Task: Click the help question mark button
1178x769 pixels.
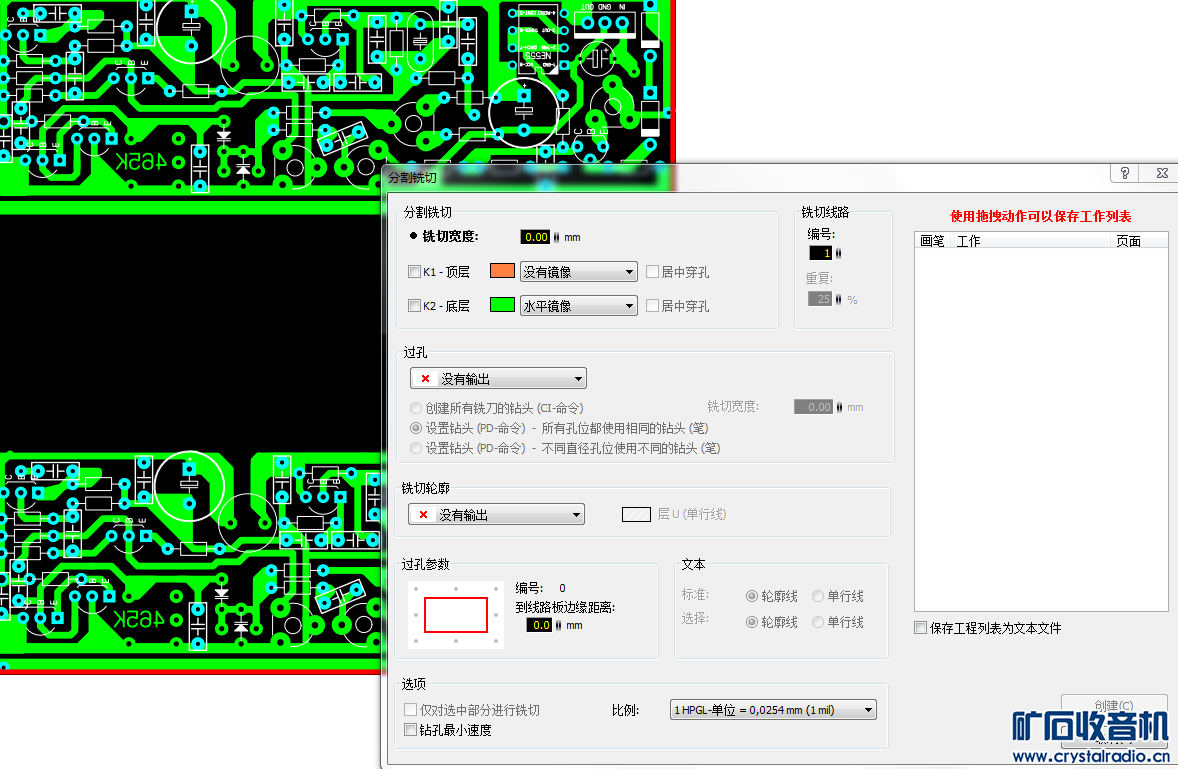Action: (x=1125, y=173)
